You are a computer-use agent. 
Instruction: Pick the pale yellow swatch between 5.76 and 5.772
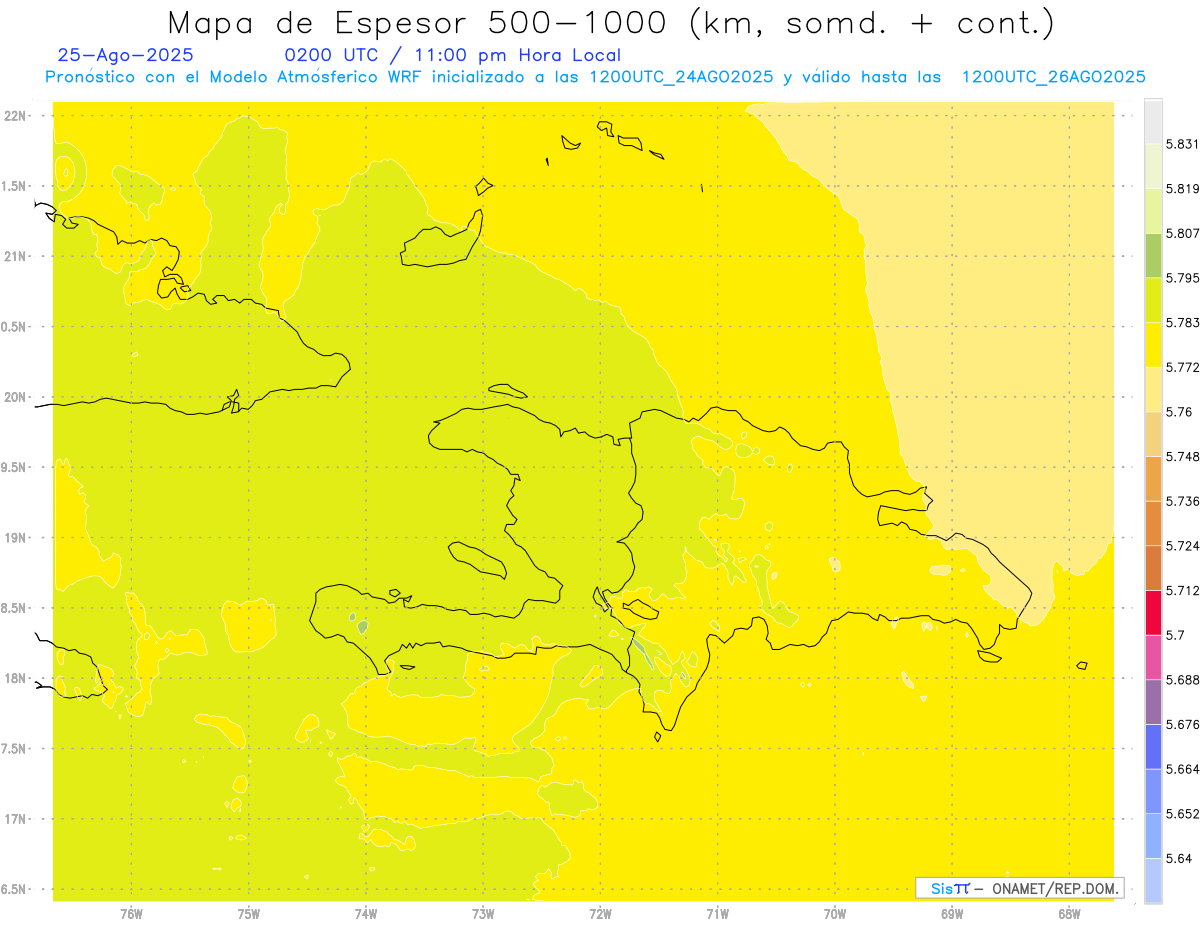click(x=1153, y=390)
